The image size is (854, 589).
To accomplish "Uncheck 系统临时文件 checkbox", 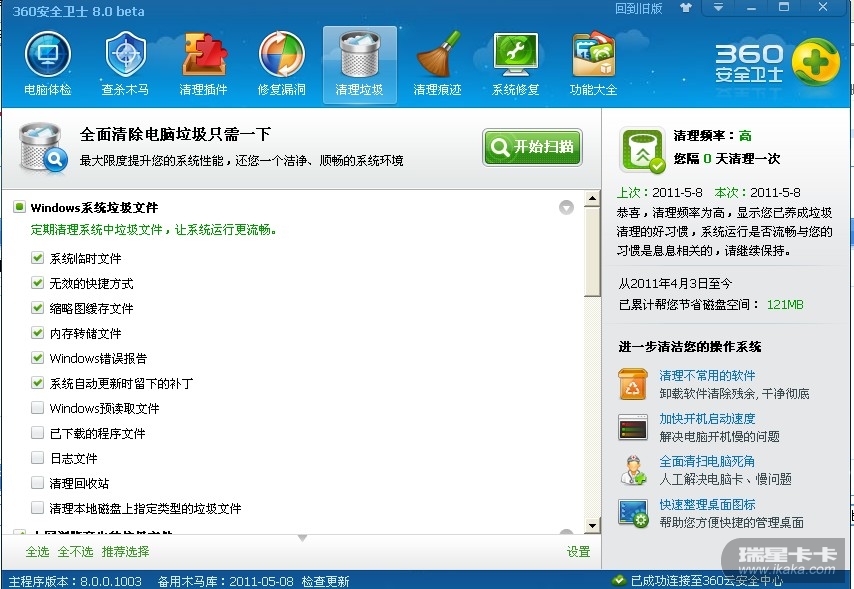I will coord(37,257).
